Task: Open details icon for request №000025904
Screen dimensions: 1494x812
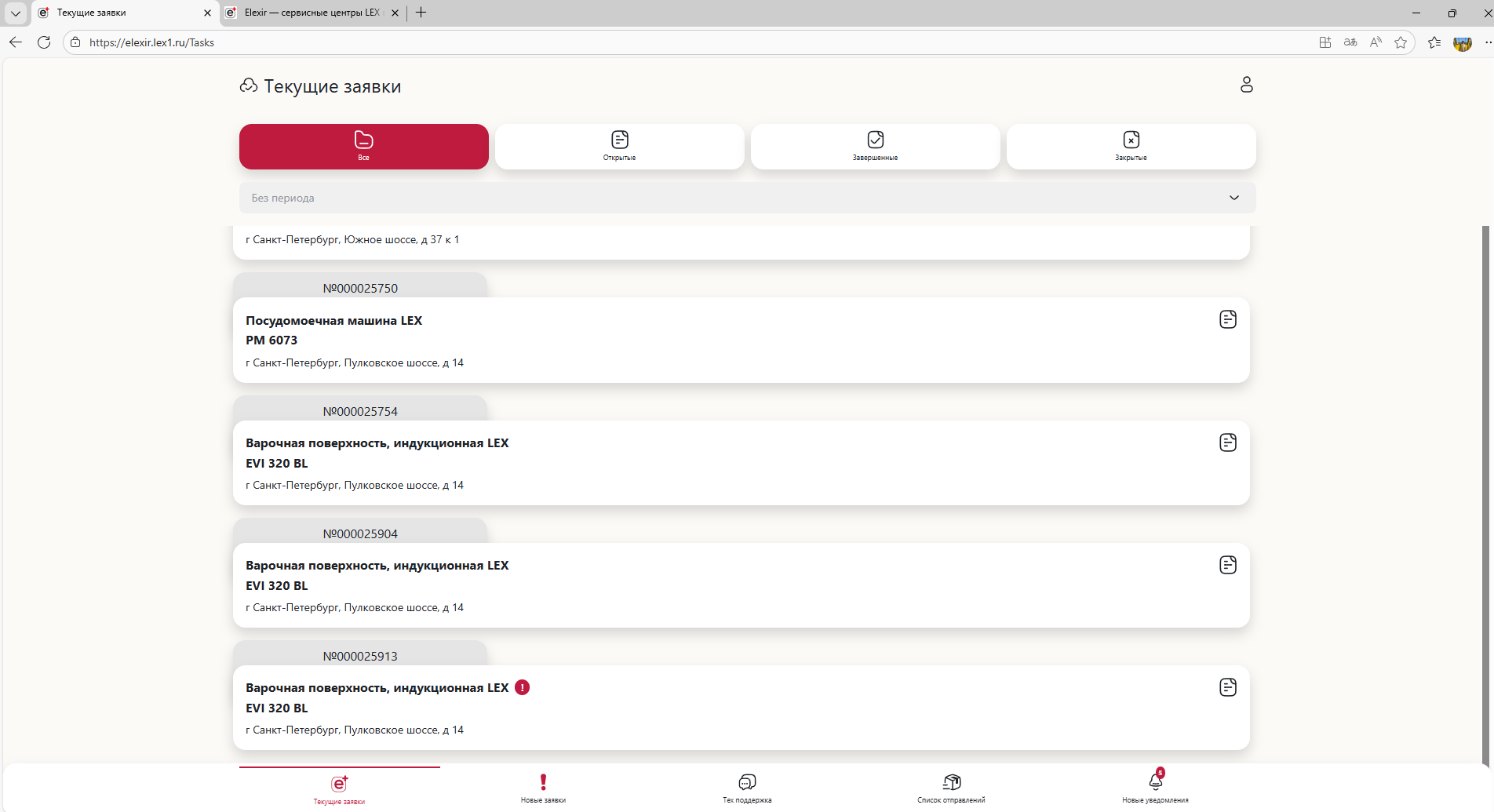Action: coord(1227,565)
